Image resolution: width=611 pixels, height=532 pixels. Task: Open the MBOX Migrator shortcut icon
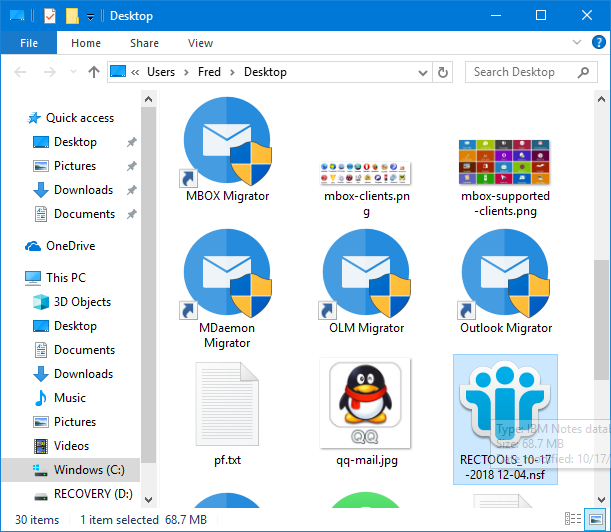227,142
